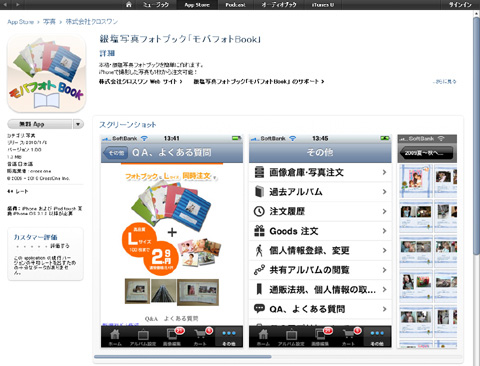
Task: Open the モバフォトBook のサポート link
Action: (259, 81)
